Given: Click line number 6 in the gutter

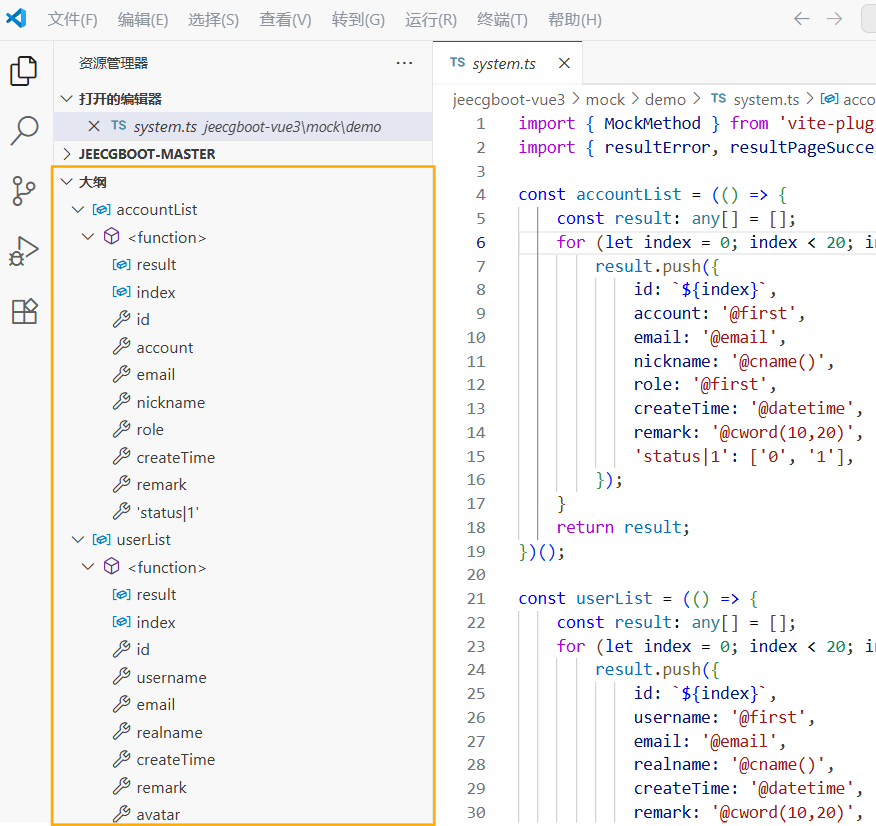Looking at the screenshot, I should pyautogui.click(x=480, y=242).
